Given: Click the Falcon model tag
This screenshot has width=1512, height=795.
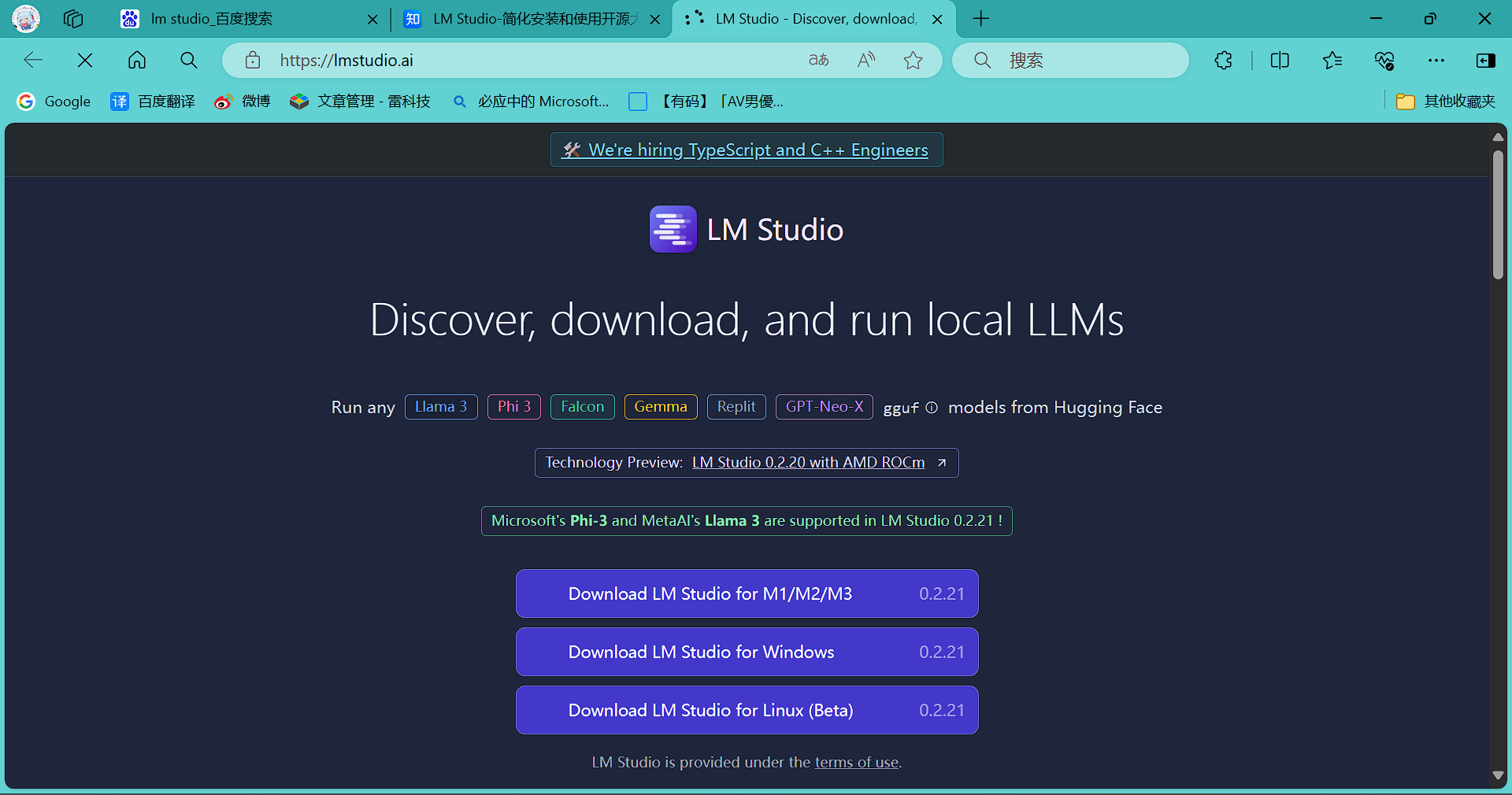Looking at the screenshot, I should (583, 407).
